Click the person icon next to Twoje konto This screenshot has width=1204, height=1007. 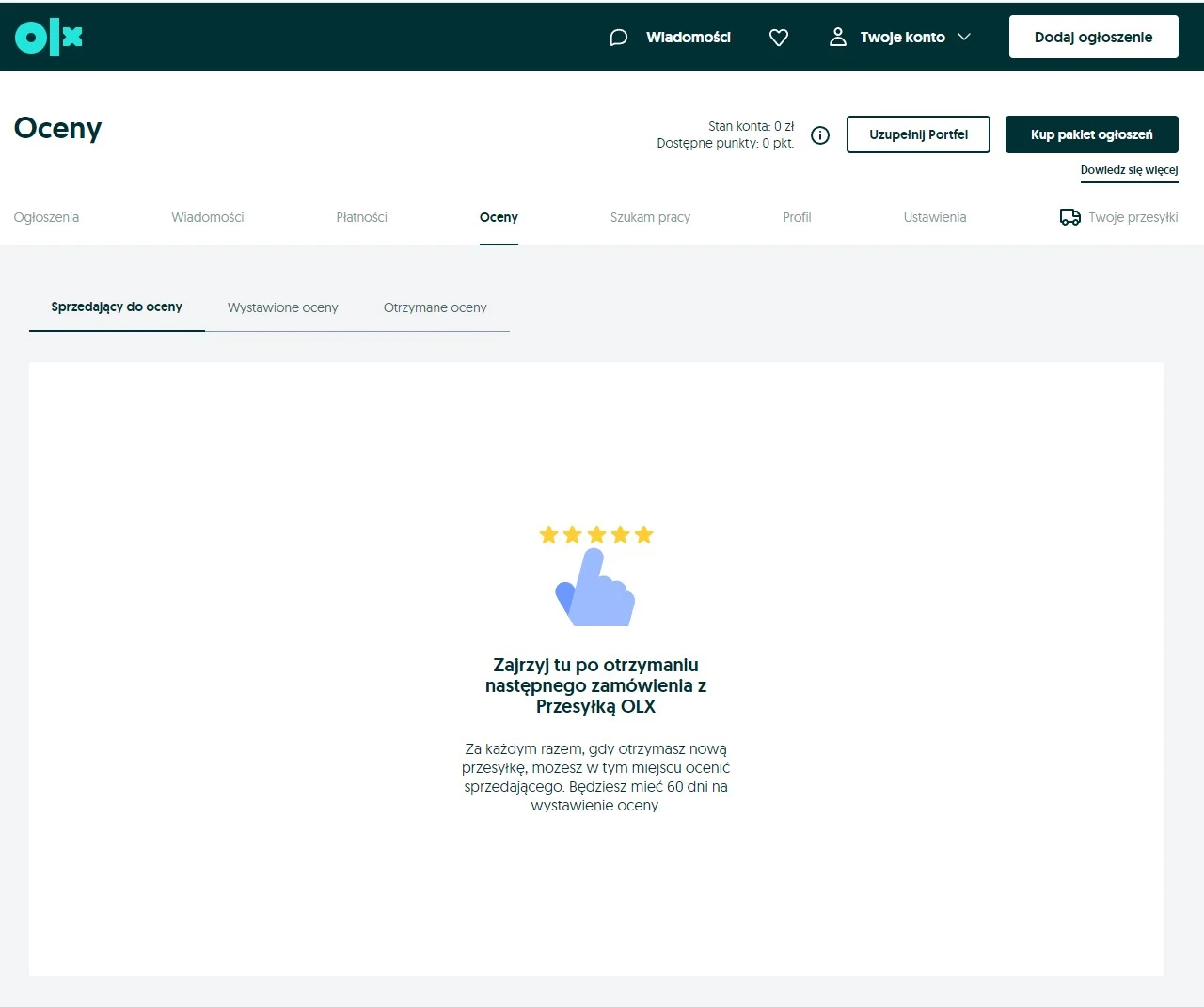coord(837,37)
